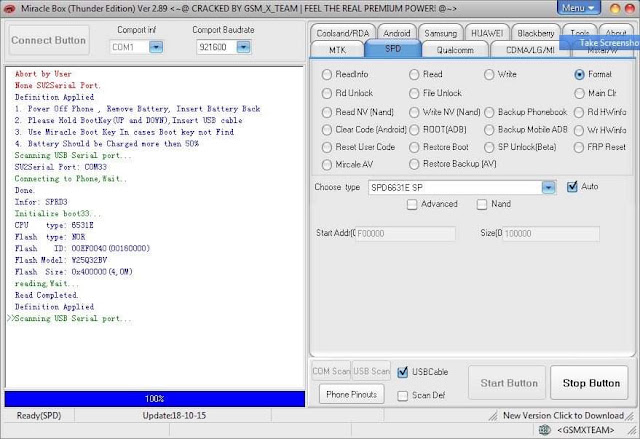
Task: Expand the Comport inf COM1 dropdown
Action: tap(156, 47)
